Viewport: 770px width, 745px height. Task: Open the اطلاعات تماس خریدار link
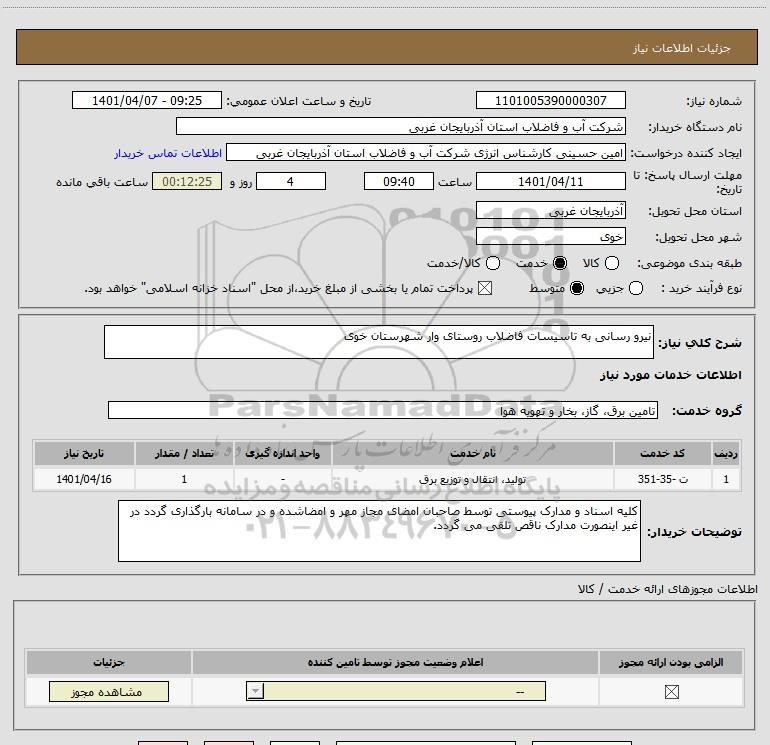point(168,153)
